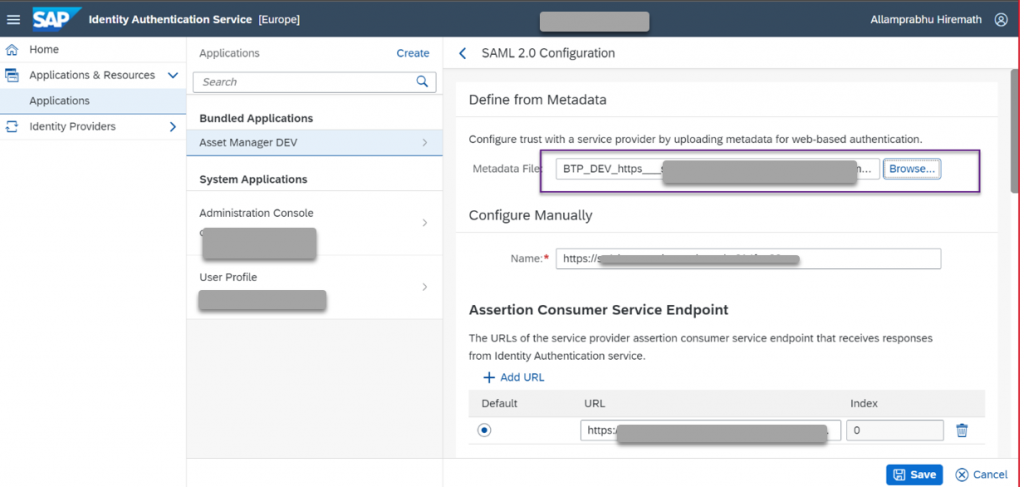Click the System Applications heading

pos(253,179)
